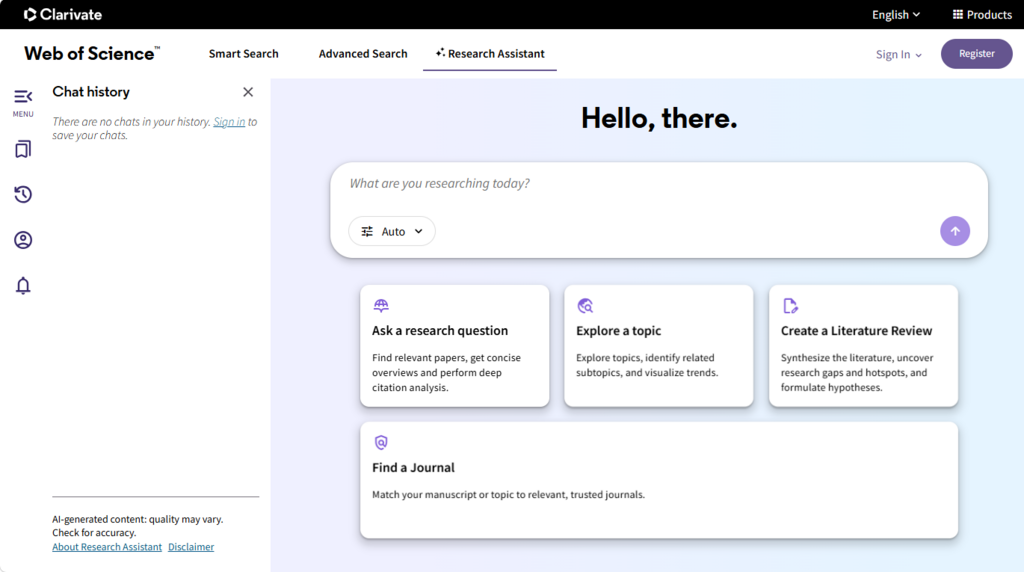Open the About Research Assistant link
Image resolution: width=1024 pixels, height=572 pixels.
tap(107, 547)
